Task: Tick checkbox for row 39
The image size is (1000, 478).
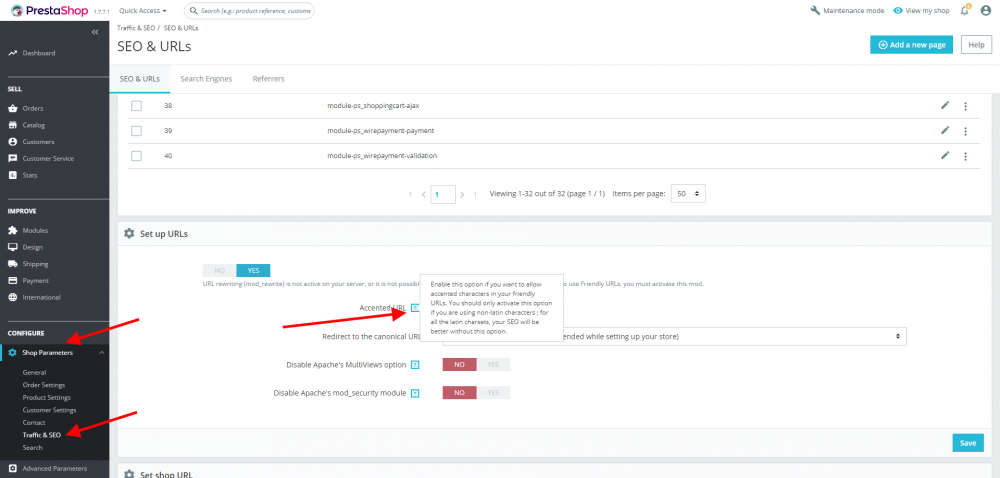Action: [x=136, y=131]
